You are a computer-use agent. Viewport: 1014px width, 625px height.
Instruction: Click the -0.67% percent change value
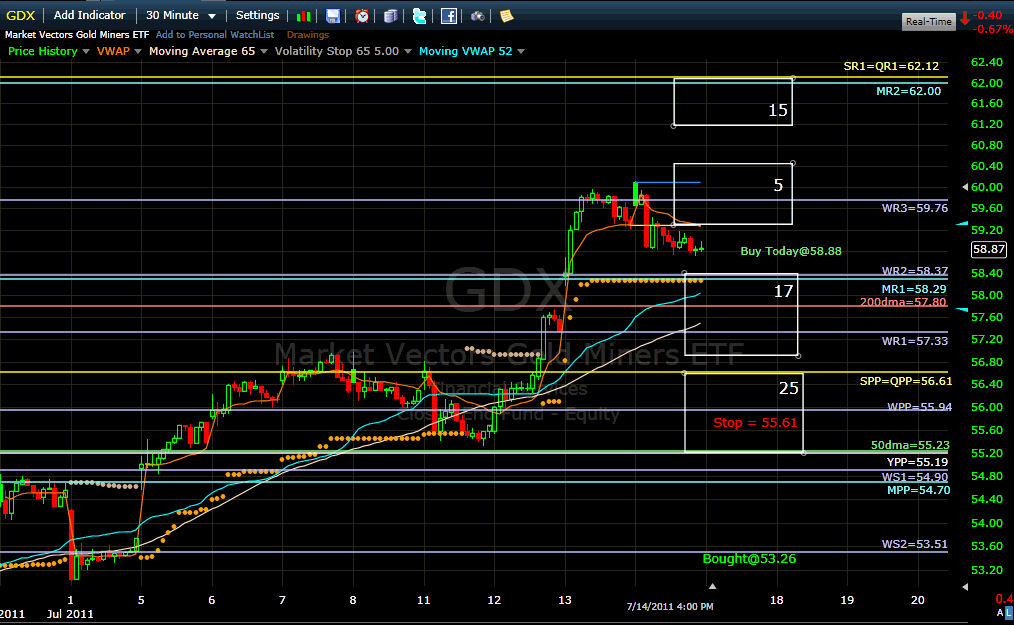coord(993,30)
